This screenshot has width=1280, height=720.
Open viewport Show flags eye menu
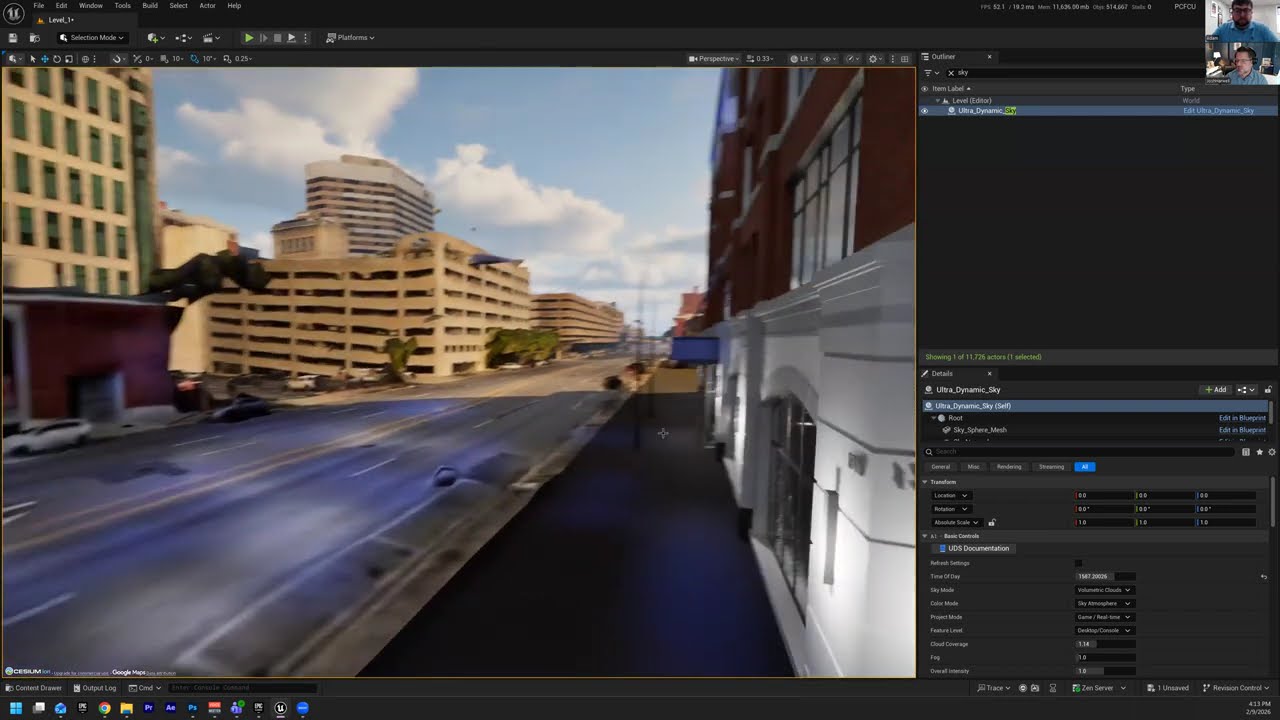click(x=829, y=59)
